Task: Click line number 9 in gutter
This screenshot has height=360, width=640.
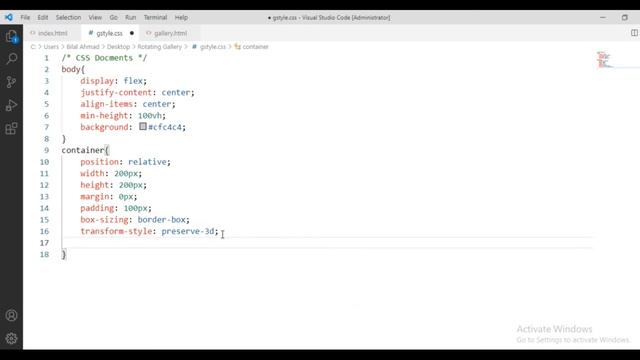Action: coord(47,150)
